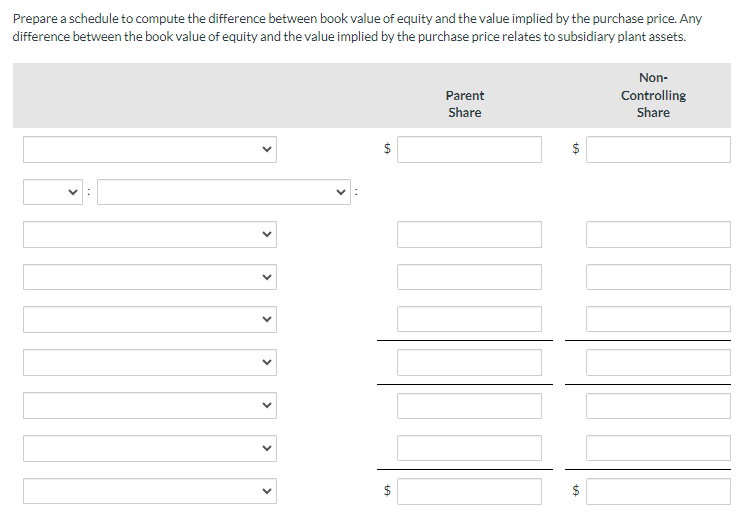Viewport: 741px width, 520px height.
Task: Click final Non-Controlling Share total field
Action: click(x=658, y=491)
